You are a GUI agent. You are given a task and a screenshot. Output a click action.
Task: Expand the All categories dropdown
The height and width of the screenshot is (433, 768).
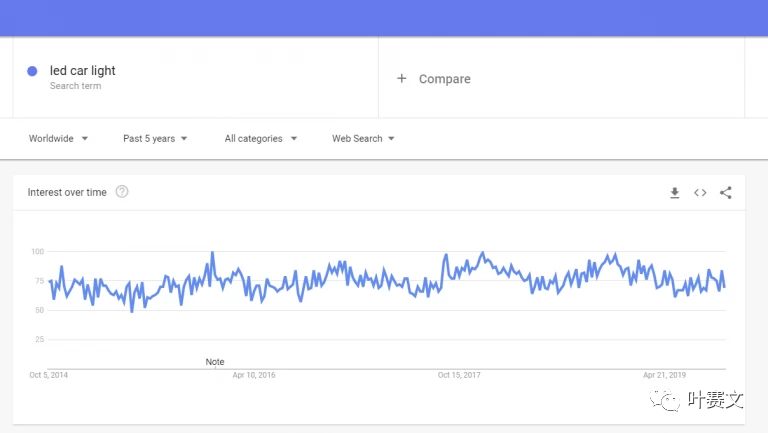pos(260,139)
